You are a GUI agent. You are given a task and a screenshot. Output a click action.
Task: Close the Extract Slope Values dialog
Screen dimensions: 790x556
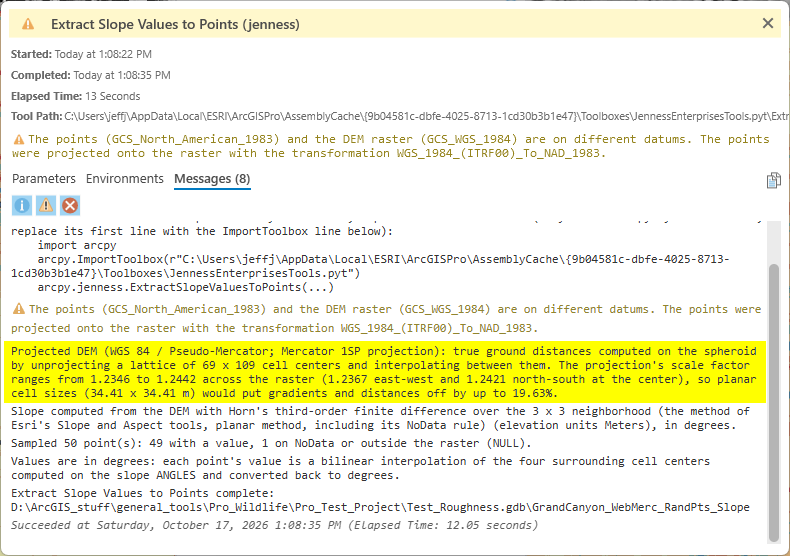pyautogui.click(x=767, y=23)
